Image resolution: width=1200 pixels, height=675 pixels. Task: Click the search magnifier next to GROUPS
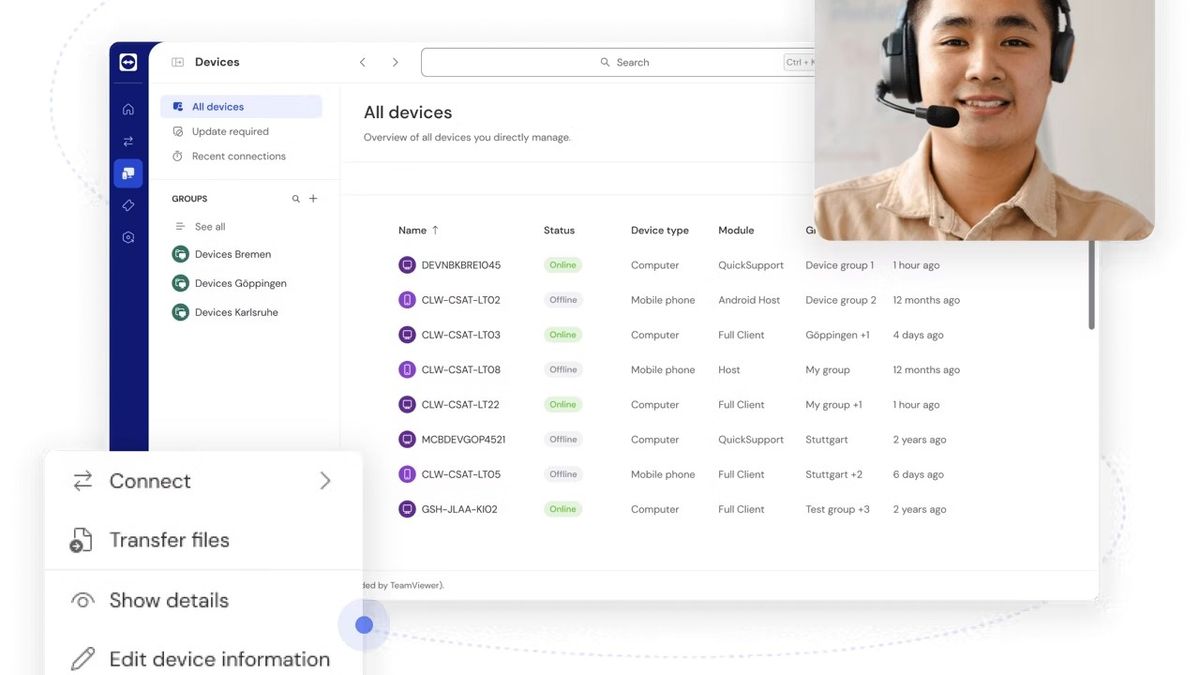(x=295, y=198)
